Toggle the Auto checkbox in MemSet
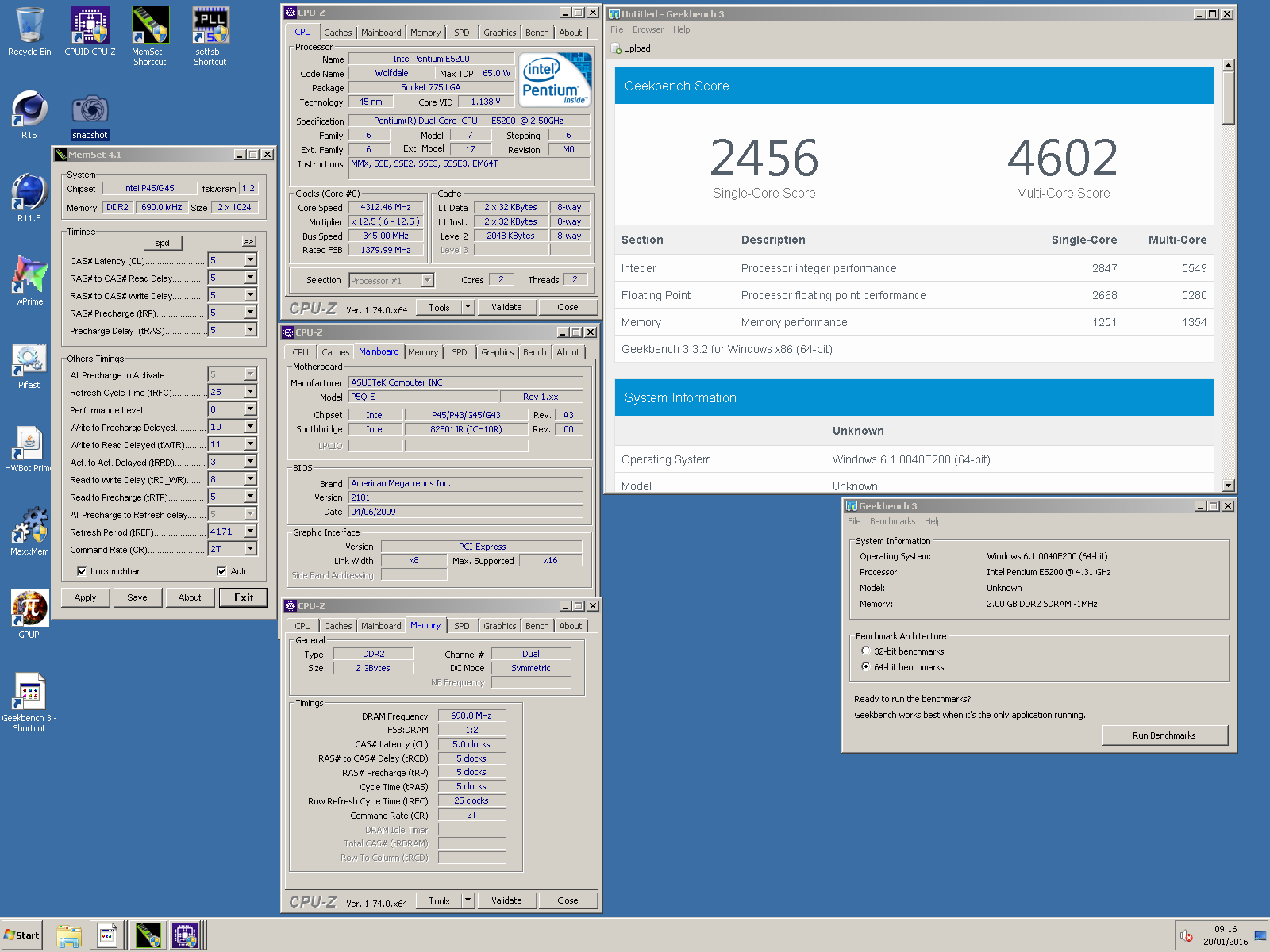The height and width of the screenshot is (952, 1270). pos(221,571)
